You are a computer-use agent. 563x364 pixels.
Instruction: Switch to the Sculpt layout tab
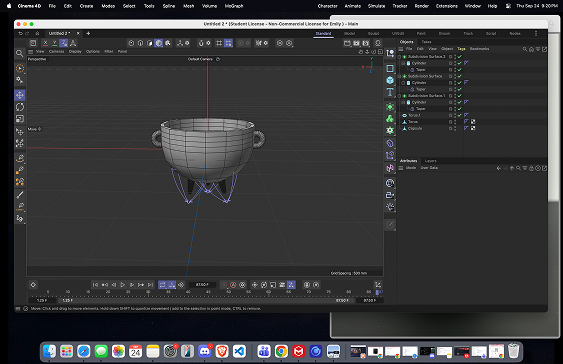[373, 33]
